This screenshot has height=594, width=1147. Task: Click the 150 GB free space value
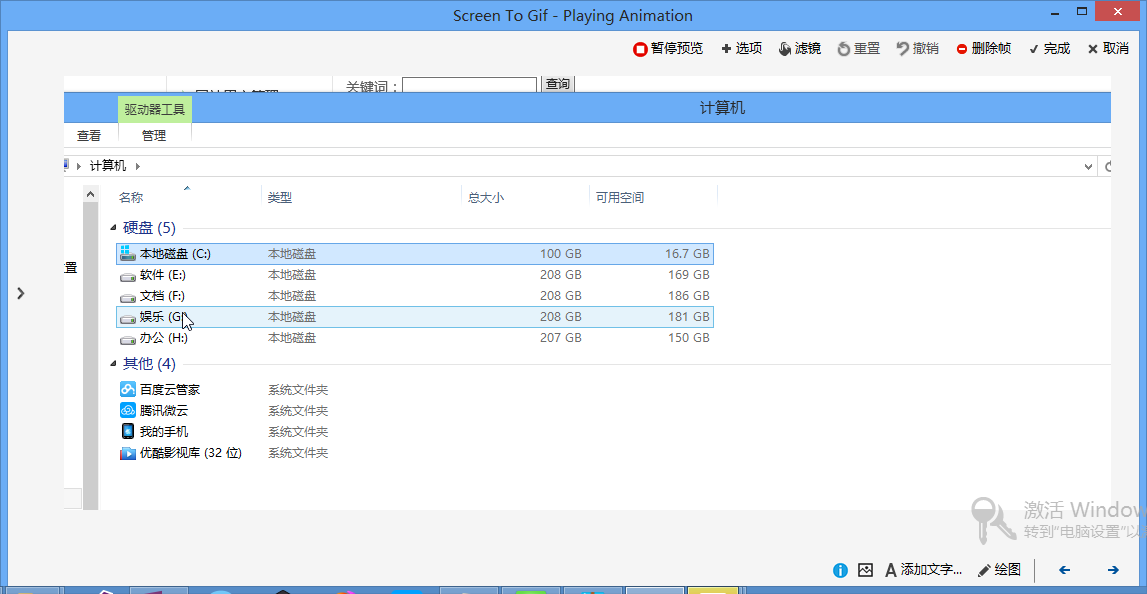pyautogui.click(x=689, y=339)
